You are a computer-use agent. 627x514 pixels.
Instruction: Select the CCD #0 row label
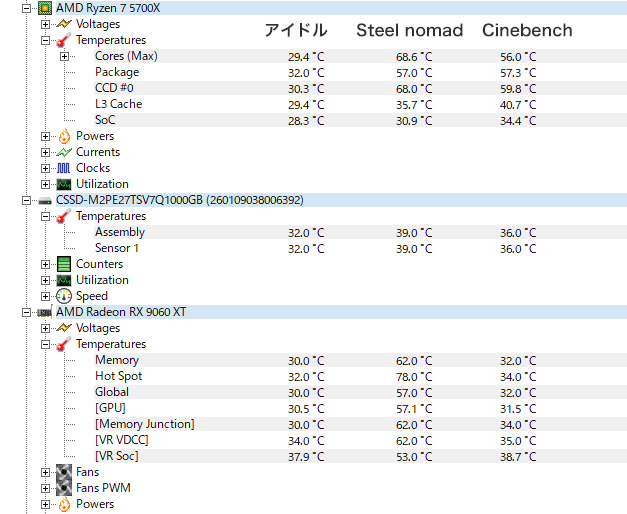[114, 88]
